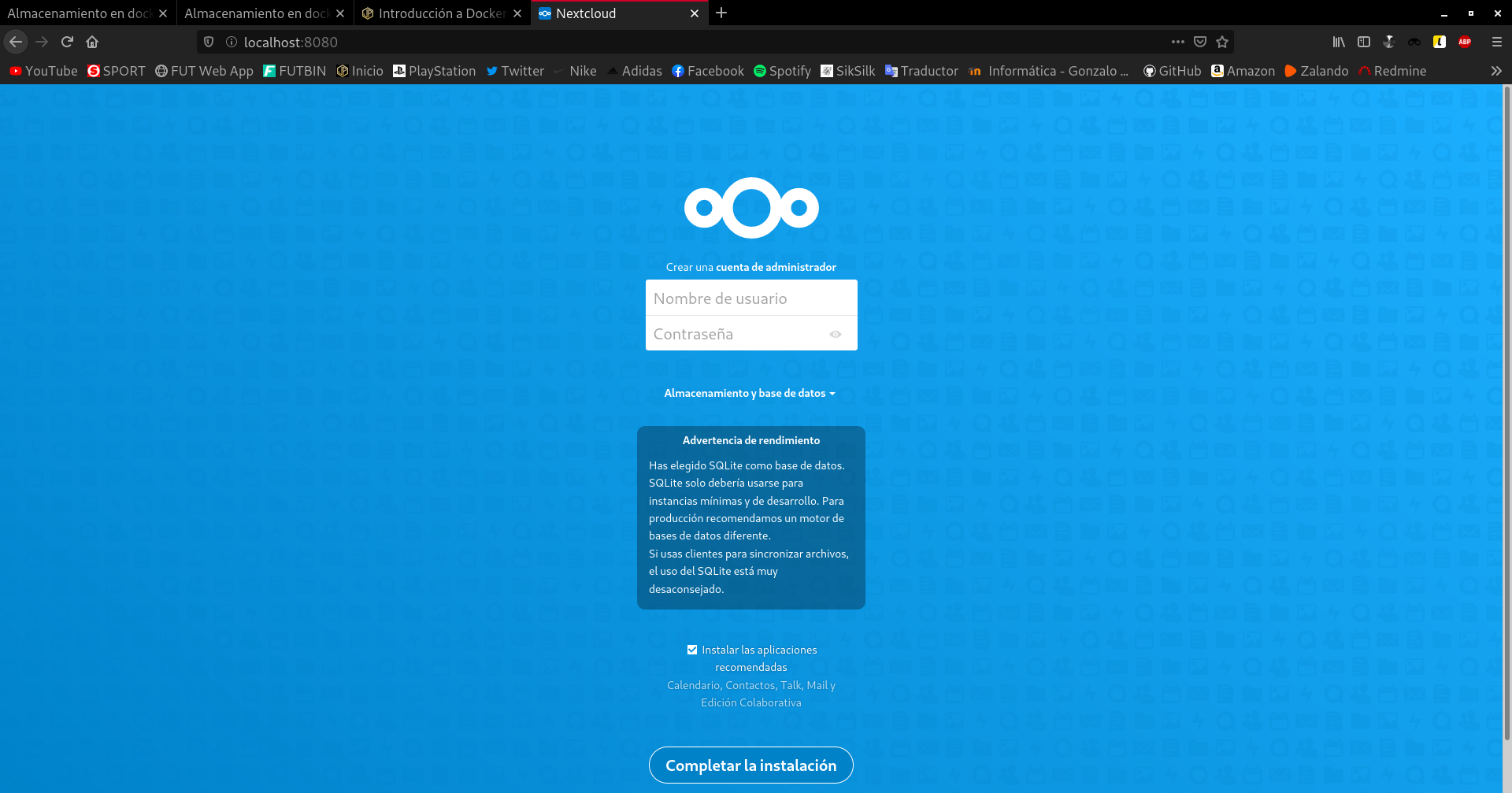Focus the Nombre de usuario field
Viewport: 1512px width, 793px height.
coord(751,298)
